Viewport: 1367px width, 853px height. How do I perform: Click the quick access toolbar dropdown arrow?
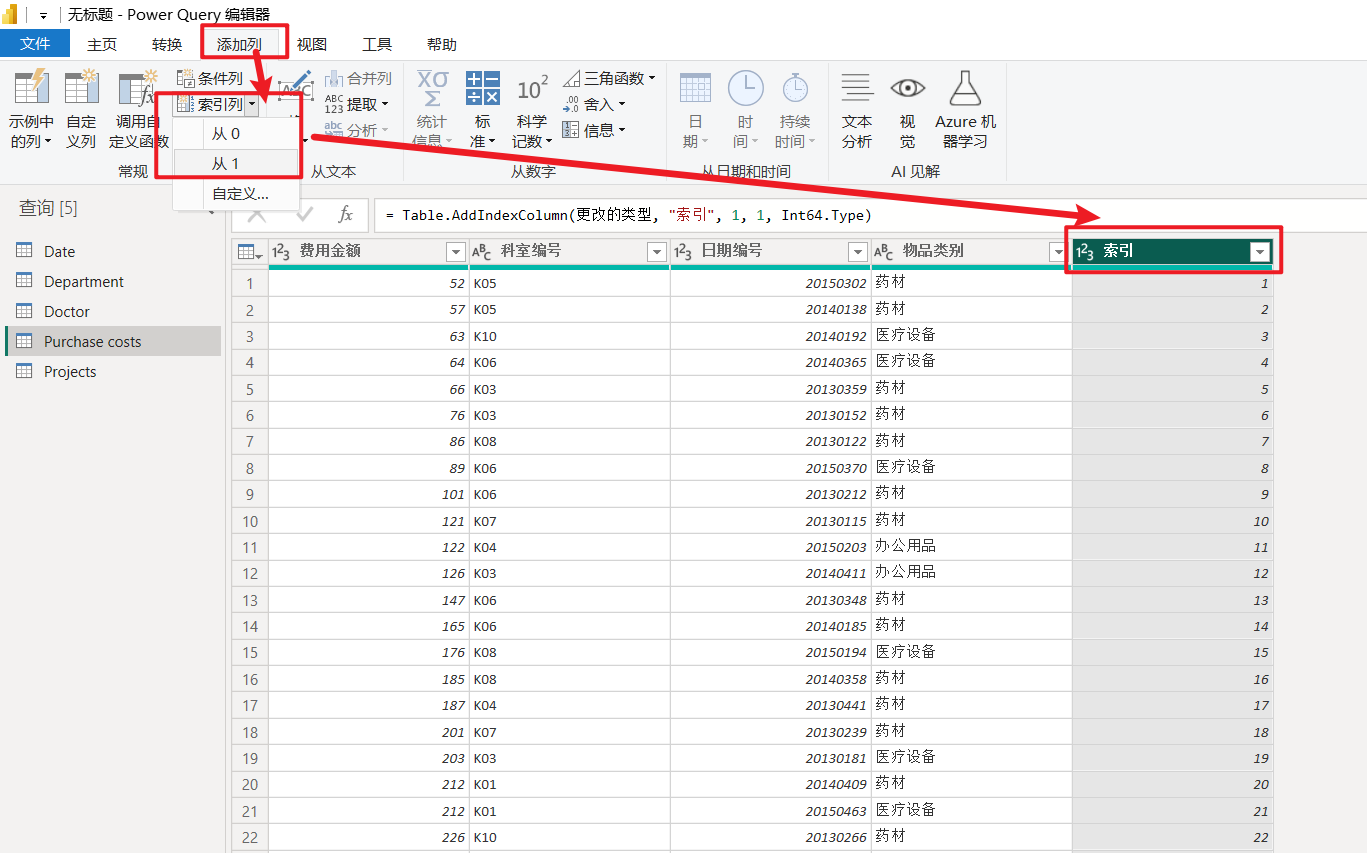(43, 16)
